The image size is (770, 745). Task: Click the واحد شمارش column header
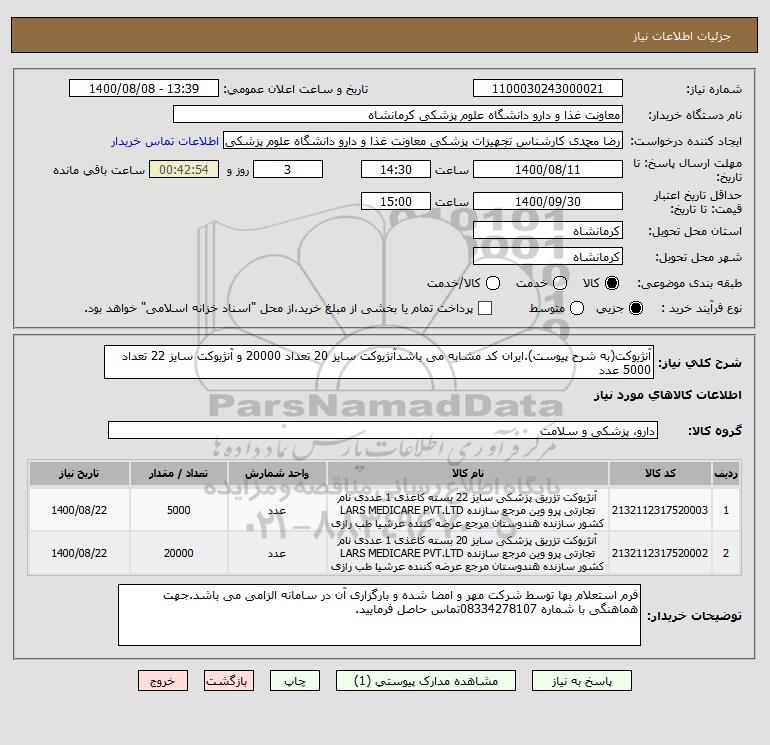277,473
